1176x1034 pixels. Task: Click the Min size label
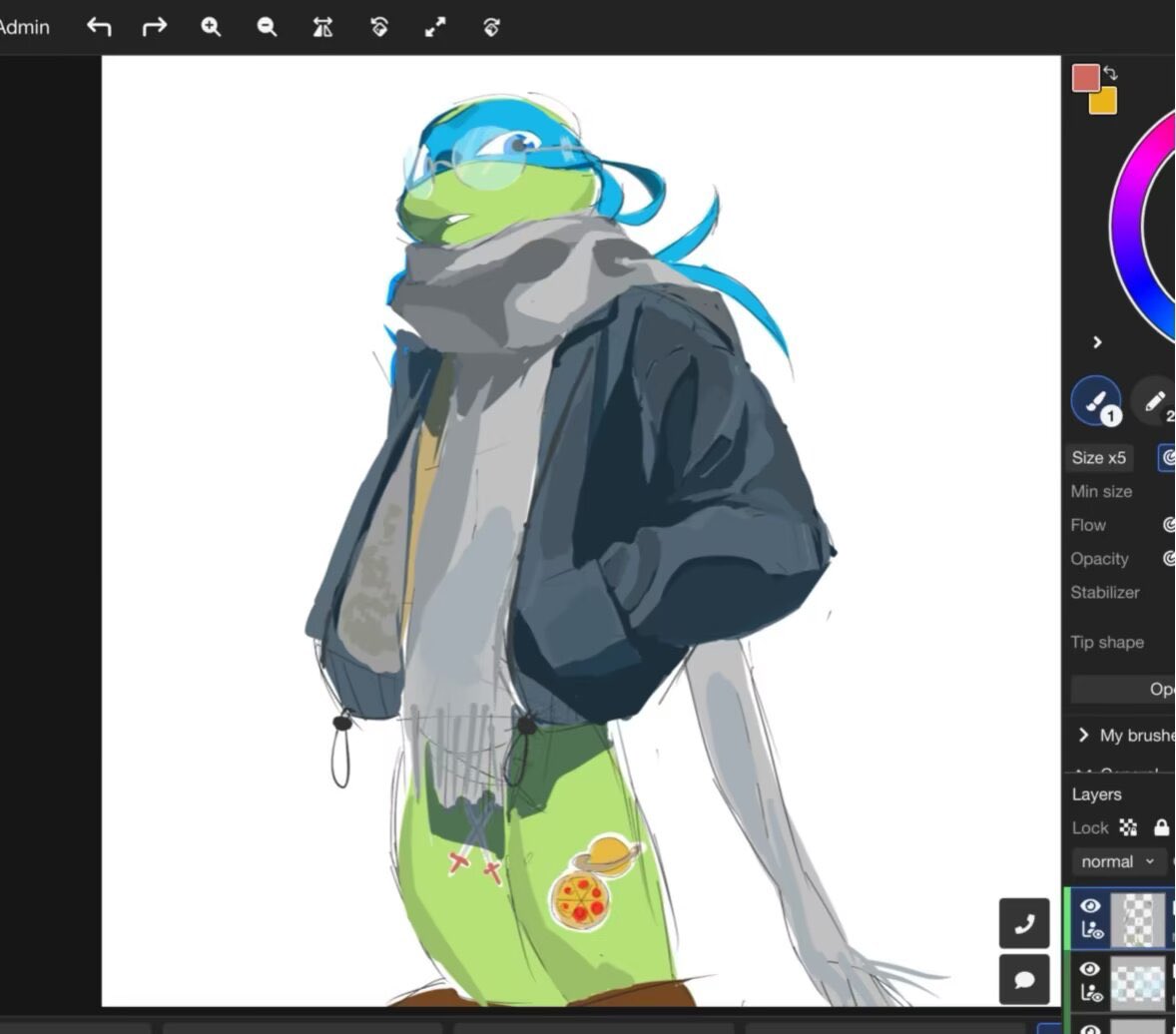(1101, 491)
